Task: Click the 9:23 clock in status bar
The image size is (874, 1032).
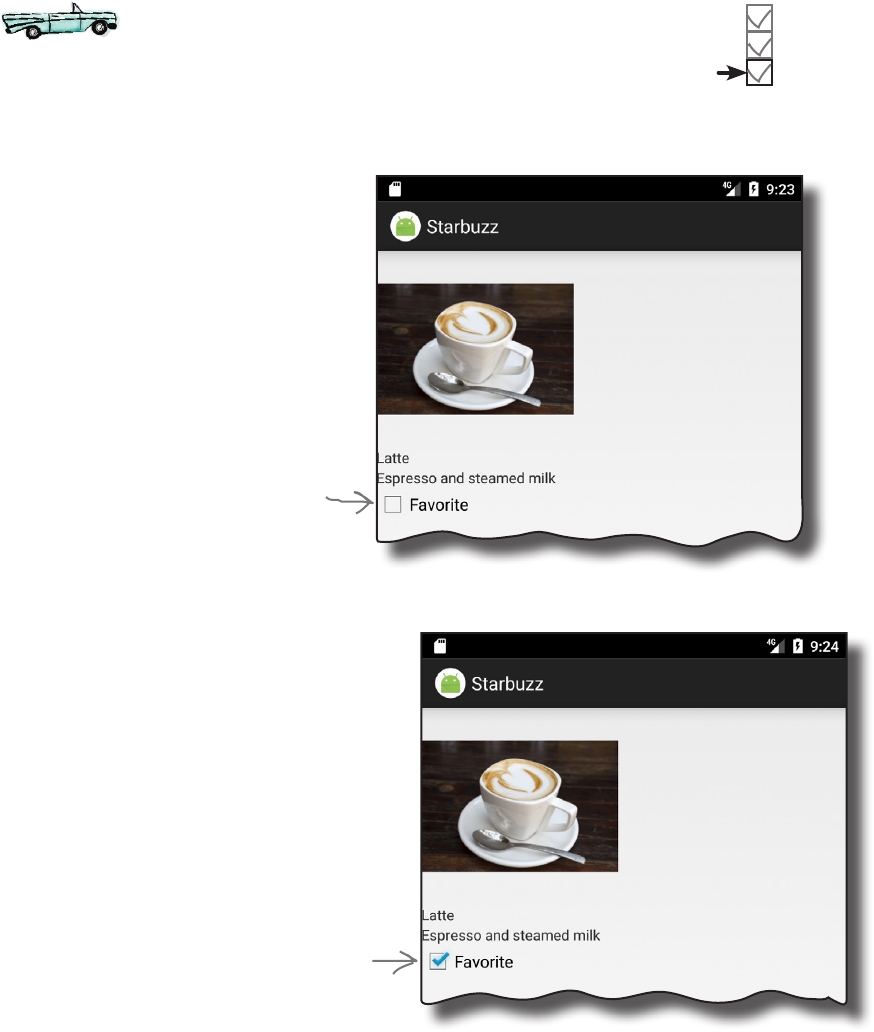Action: [780, 190]
